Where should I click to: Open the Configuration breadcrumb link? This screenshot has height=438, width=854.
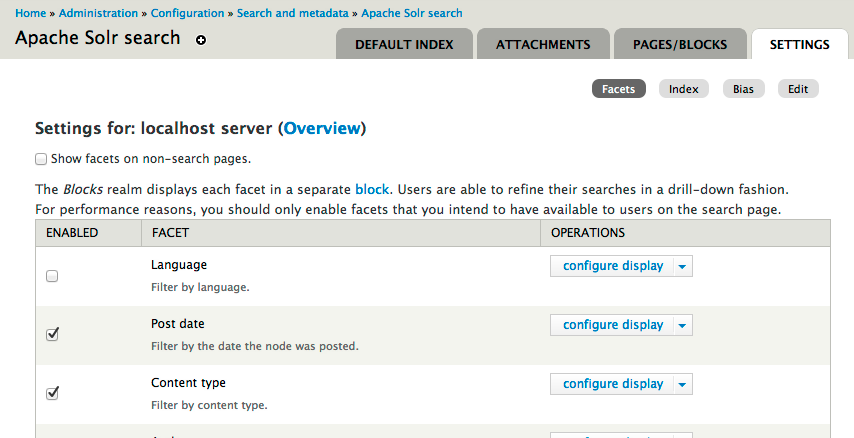coord(187,13)
